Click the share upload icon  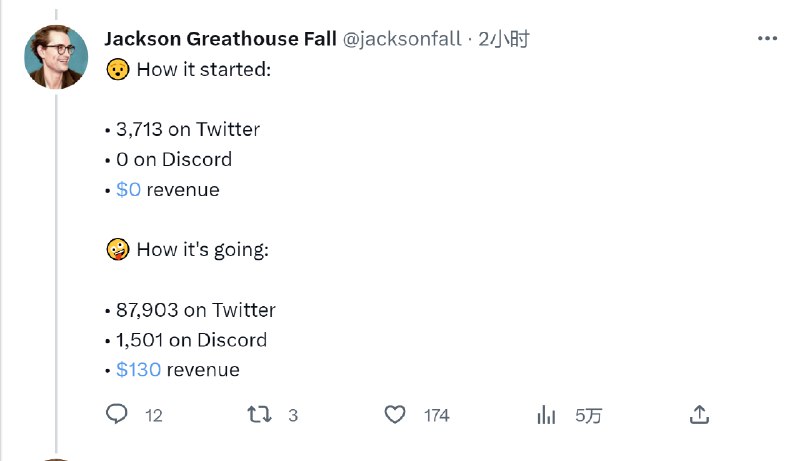coord(700,415)
